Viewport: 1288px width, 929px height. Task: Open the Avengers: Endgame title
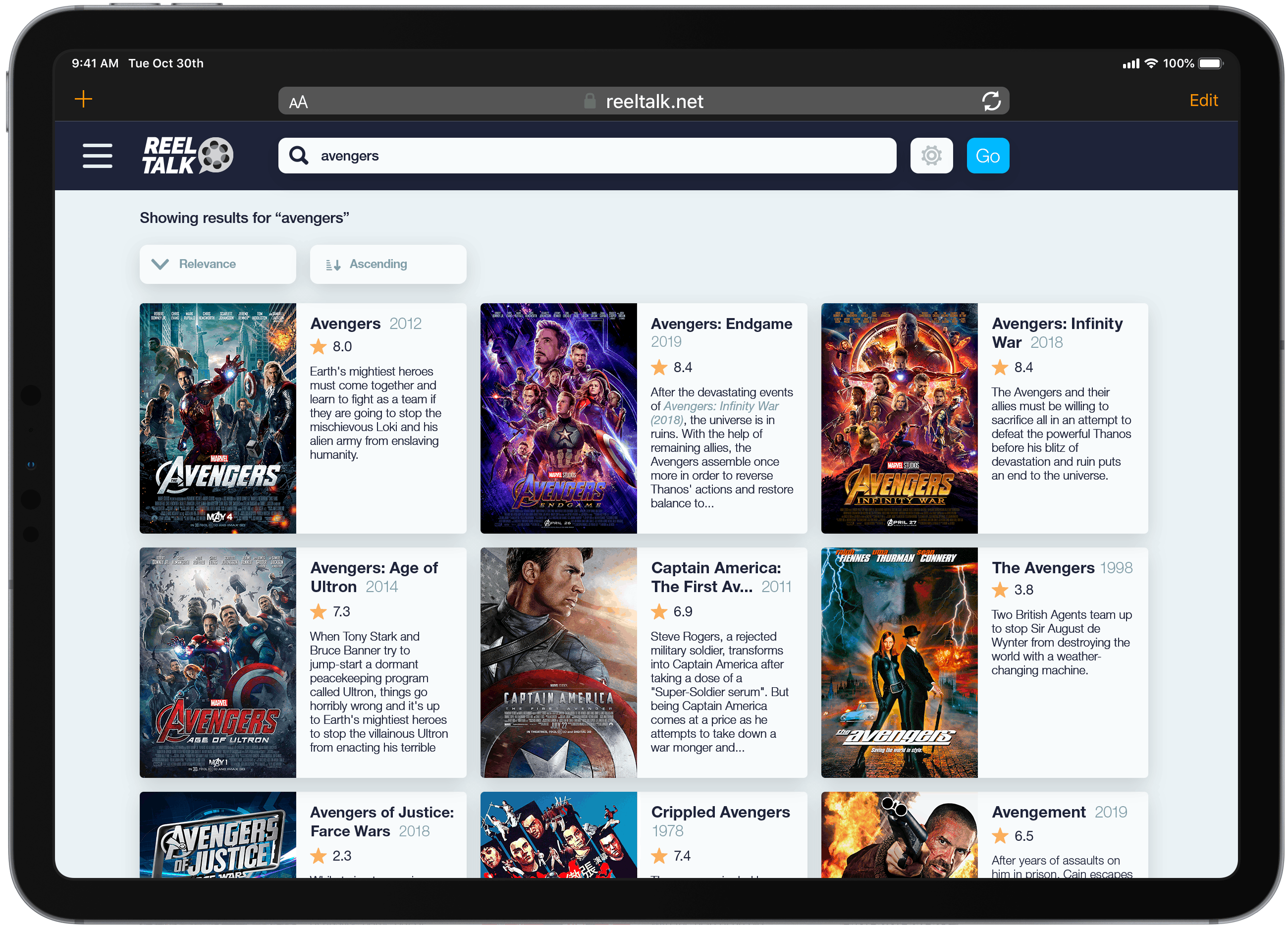coord(721,324)
